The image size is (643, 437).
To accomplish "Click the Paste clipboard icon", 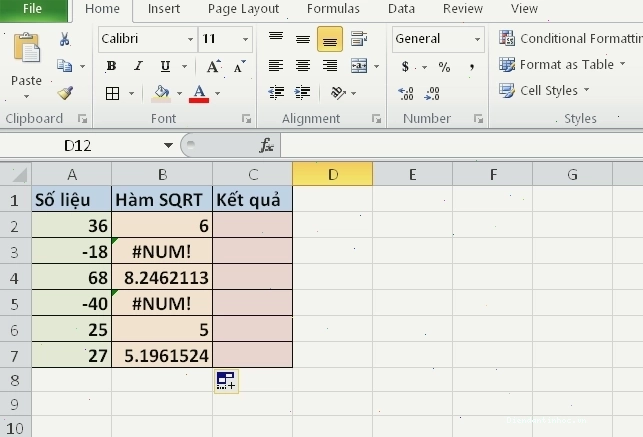I will (x=27, y=48).
